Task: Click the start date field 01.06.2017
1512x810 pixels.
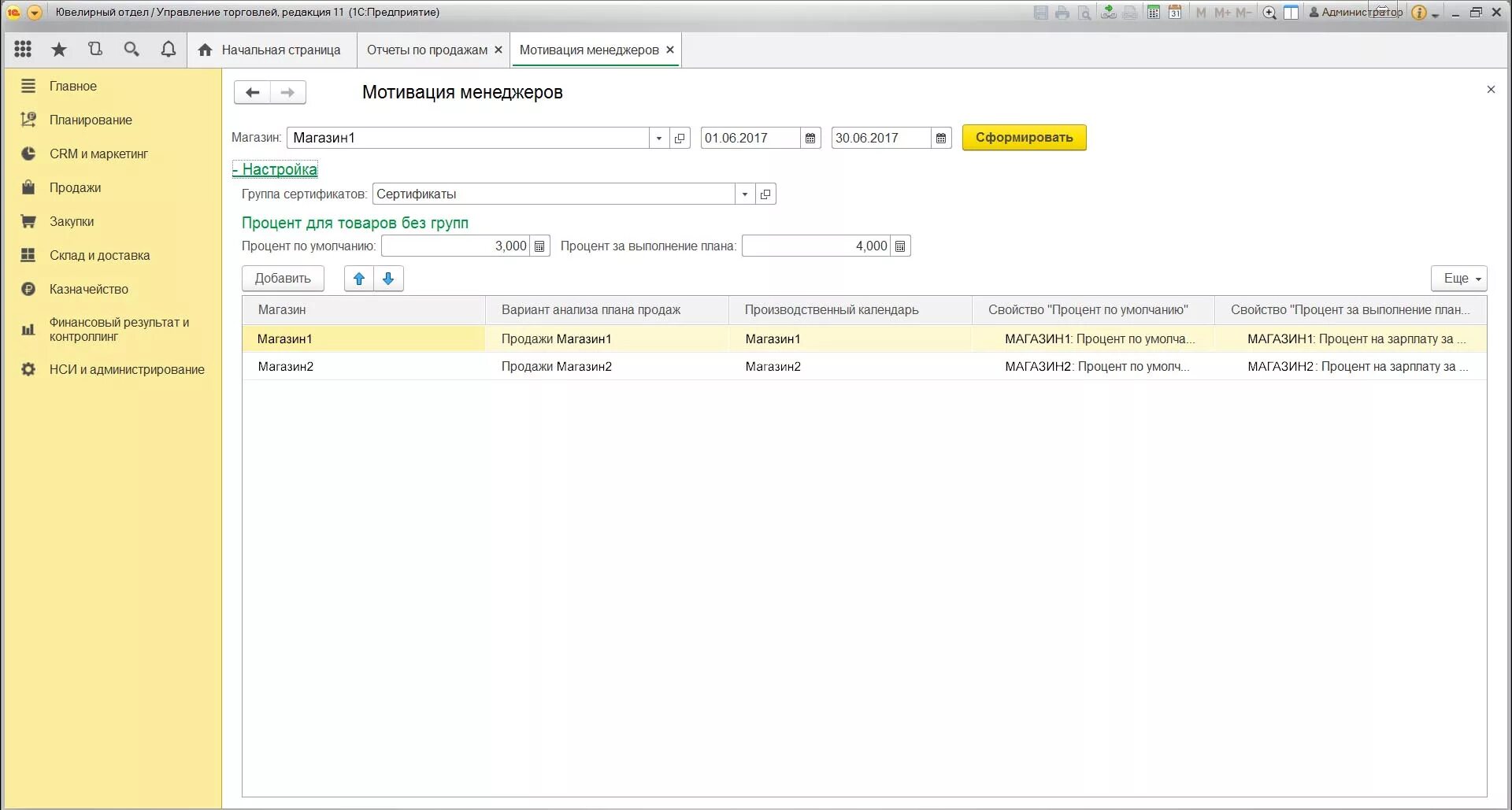Action: 750,138
